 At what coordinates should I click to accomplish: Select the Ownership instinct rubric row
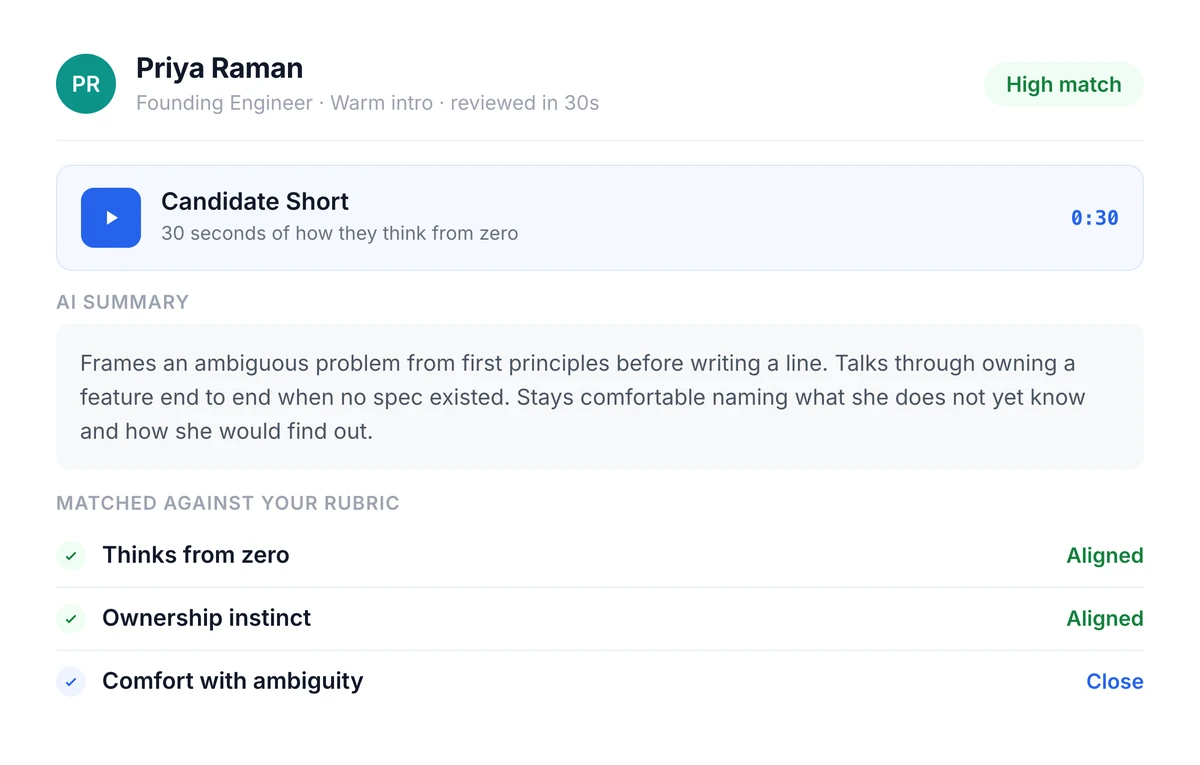tap(600, 619)
